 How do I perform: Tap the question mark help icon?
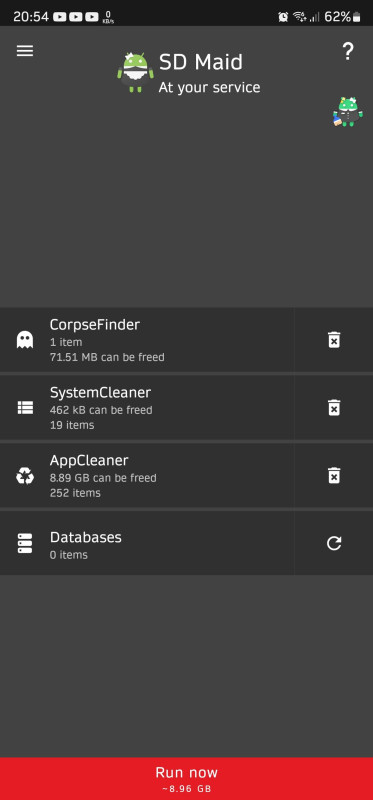pos(347,52)
